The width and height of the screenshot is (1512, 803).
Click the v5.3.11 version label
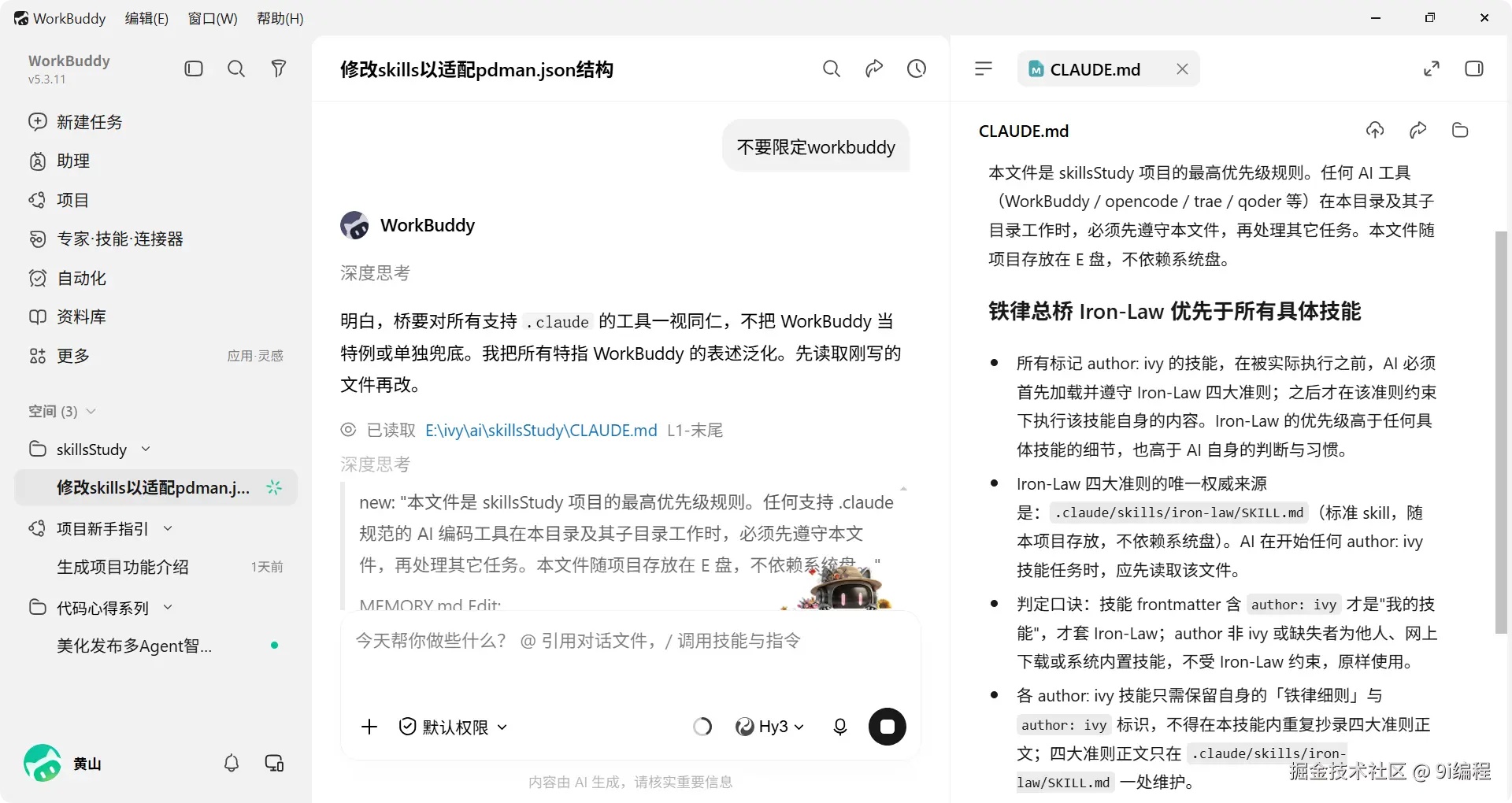coord(47,80)
